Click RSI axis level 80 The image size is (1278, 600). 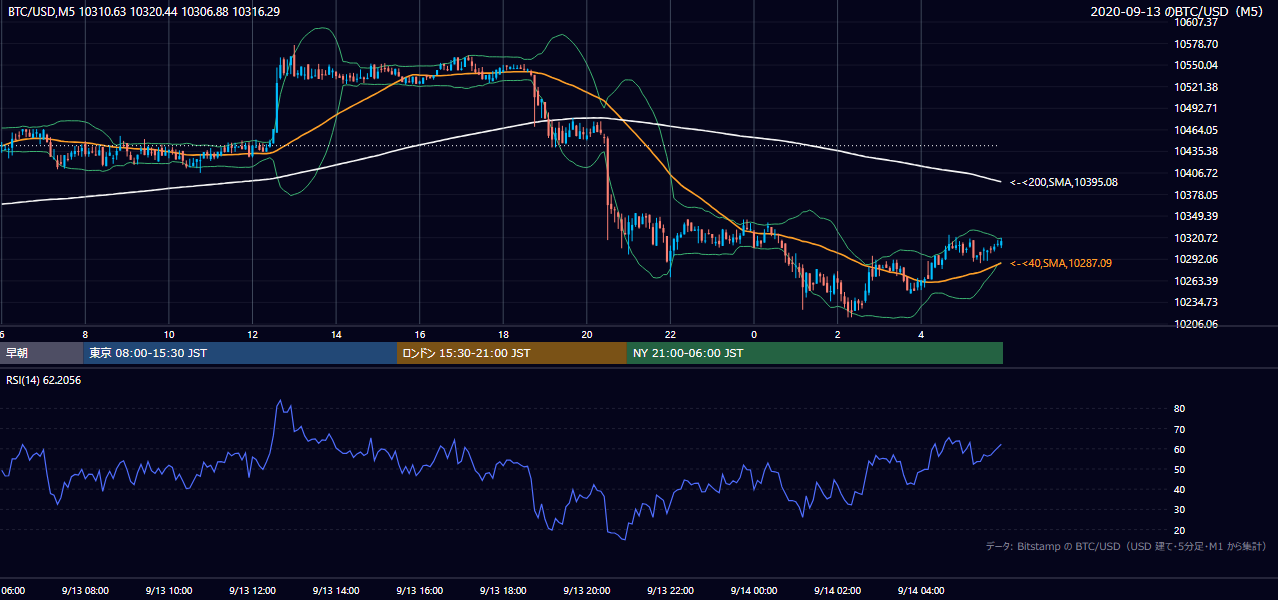[1179, 409]
